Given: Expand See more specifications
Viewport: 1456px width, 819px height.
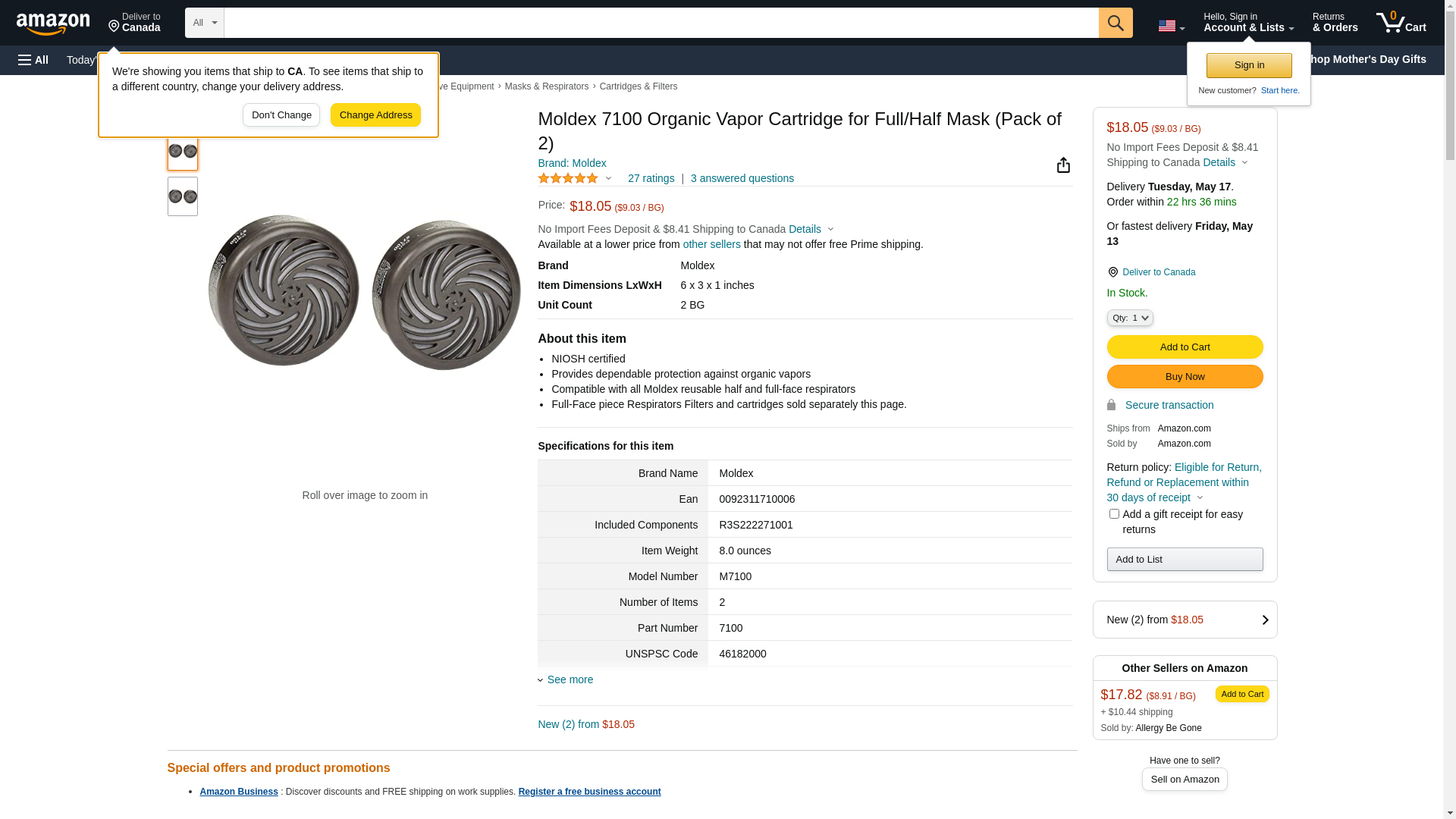Looking at the screenshot, I should (x=570, y=679).
